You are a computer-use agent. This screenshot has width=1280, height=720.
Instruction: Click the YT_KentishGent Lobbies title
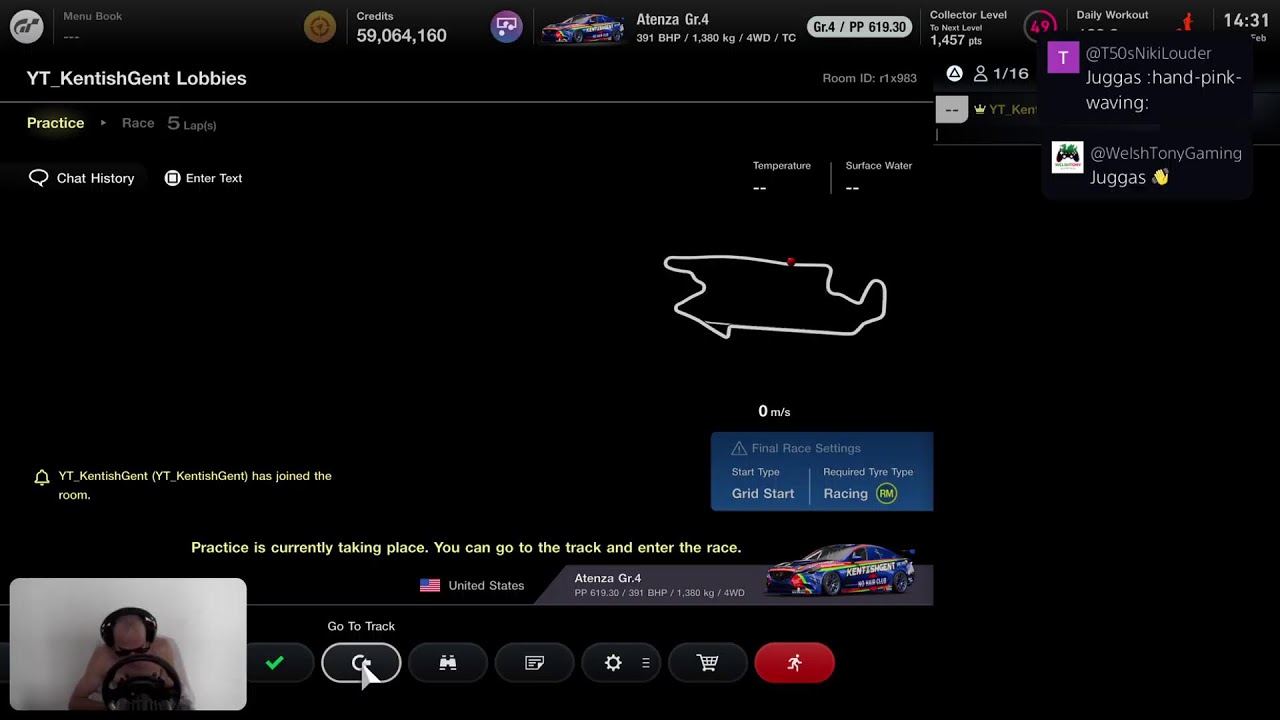[x=137, y=78]
